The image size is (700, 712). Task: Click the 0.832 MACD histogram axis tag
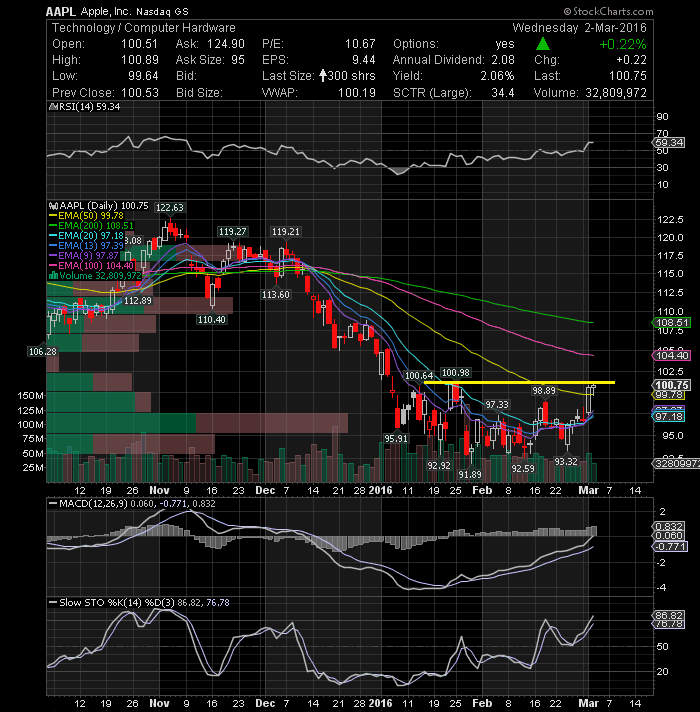[x=669, y=527]
